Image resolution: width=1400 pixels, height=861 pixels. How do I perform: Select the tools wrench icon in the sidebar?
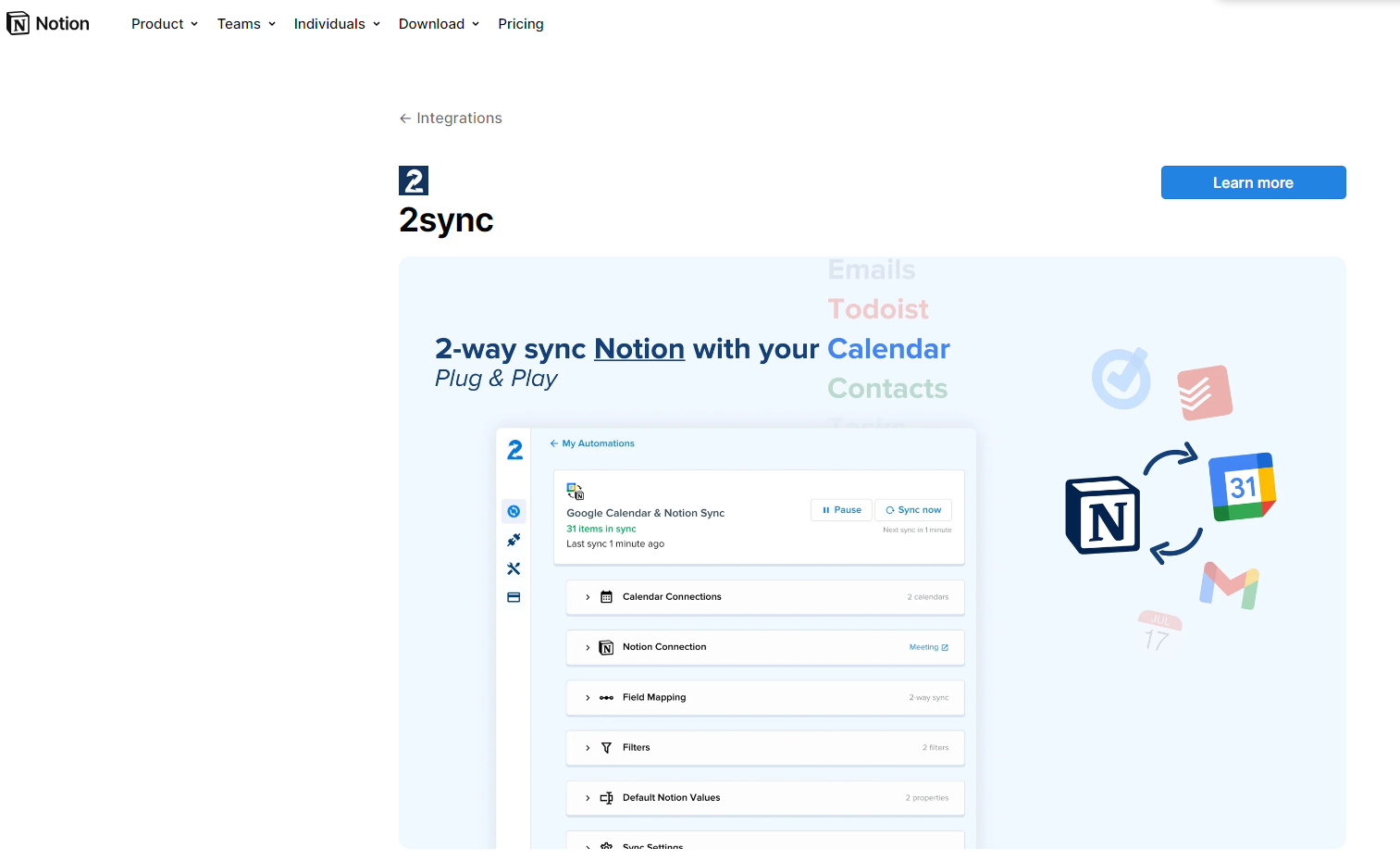point(514,568)
